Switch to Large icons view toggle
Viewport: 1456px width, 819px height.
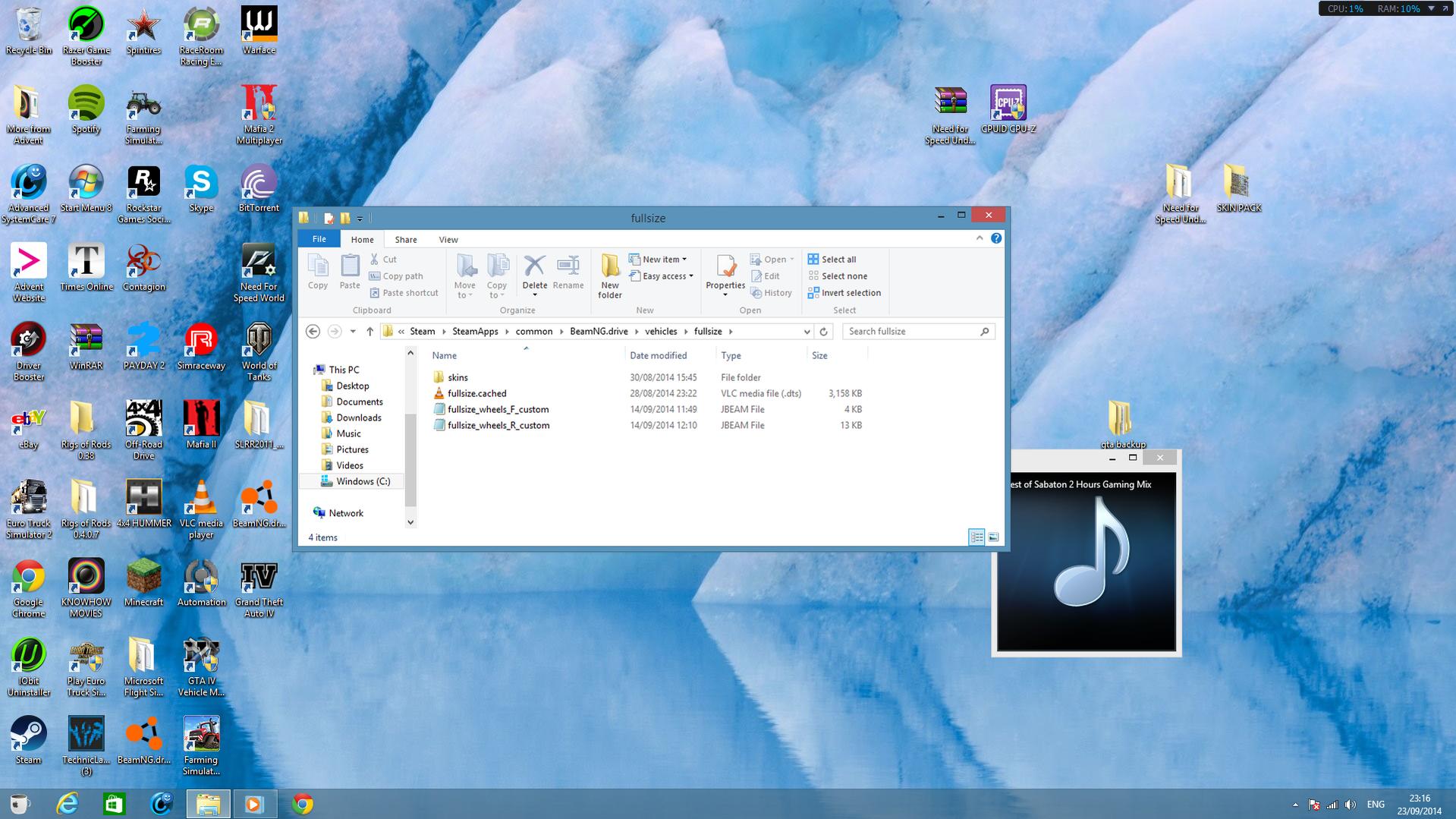[993, 537]
